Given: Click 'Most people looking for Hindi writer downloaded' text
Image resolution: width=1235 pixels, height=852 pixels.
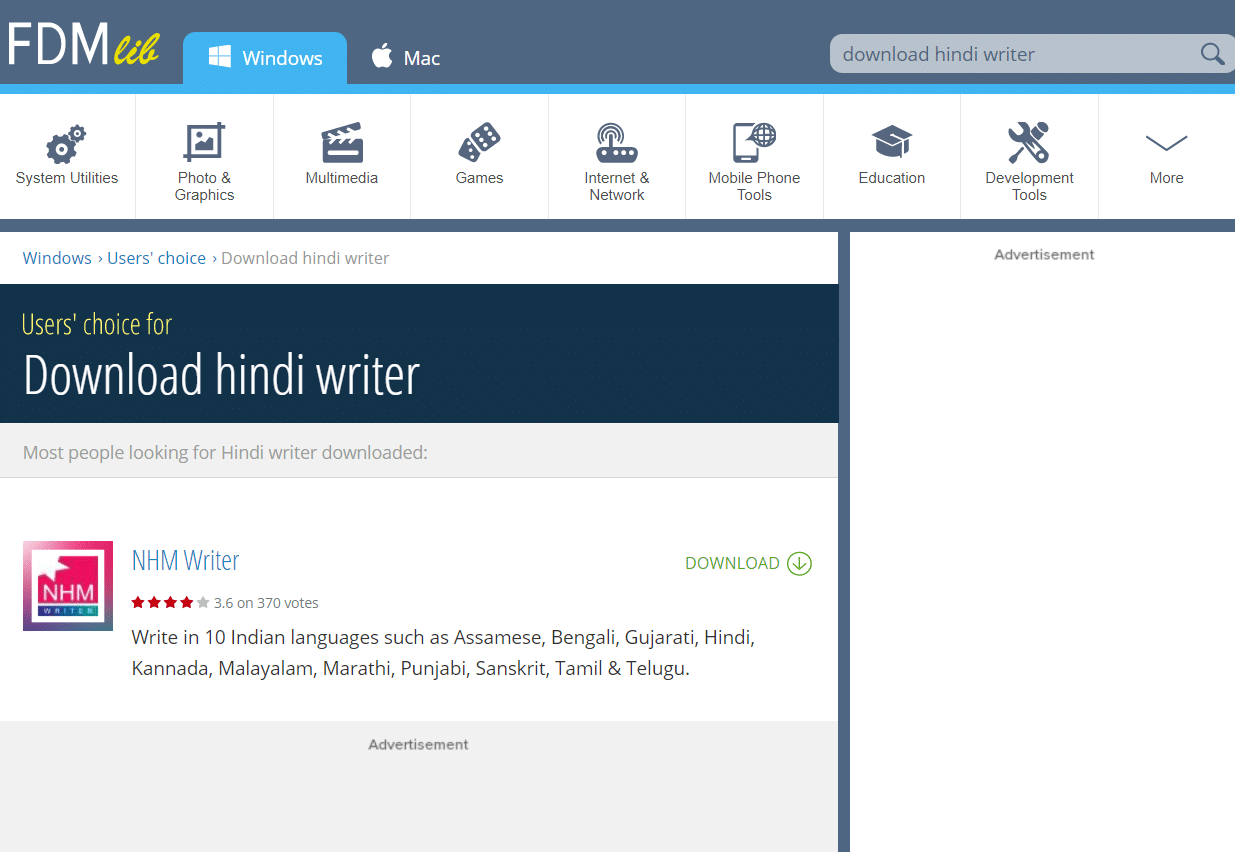Looking at the screenshot, I should tap(225, 453).
